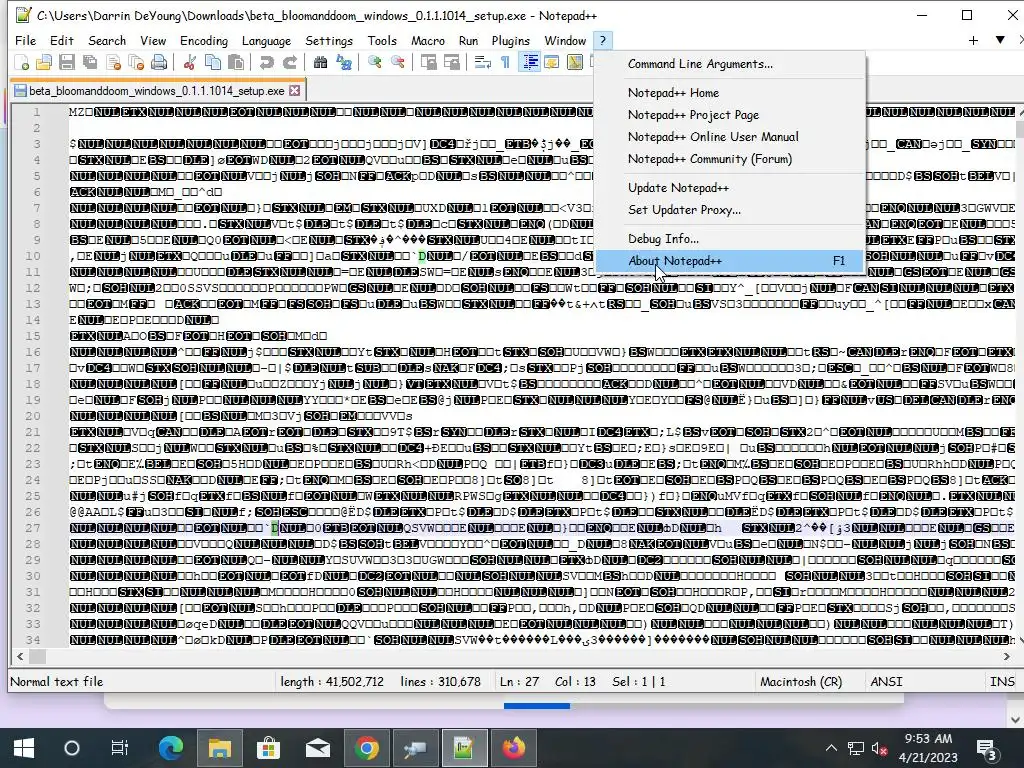
Task: Print the document with the printer icon
Action: (x=159, y=63)
